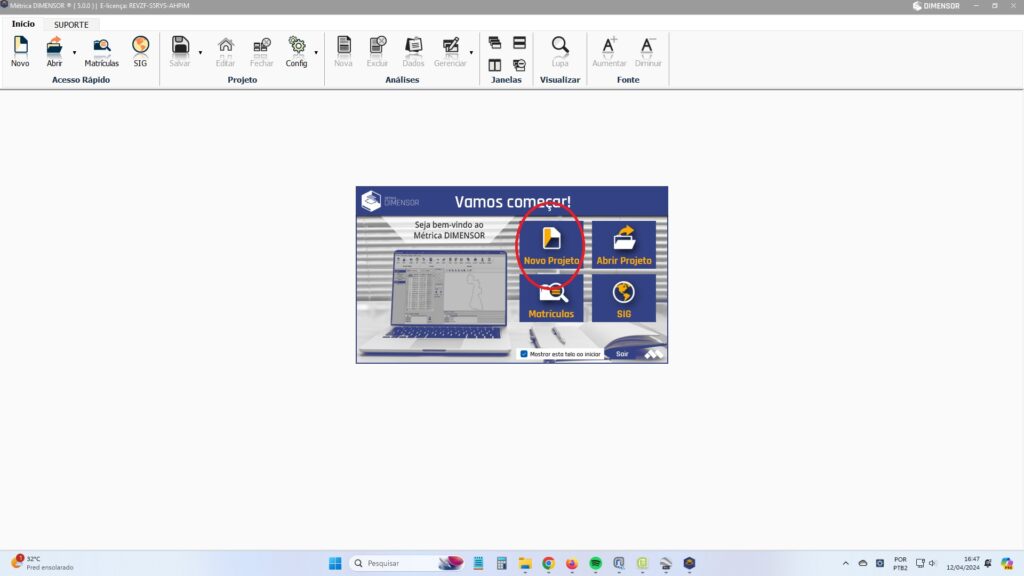Click the Métrica Dimensor taskbar icon
This screenshot has width=1024, height=576.
click(690, 563)
